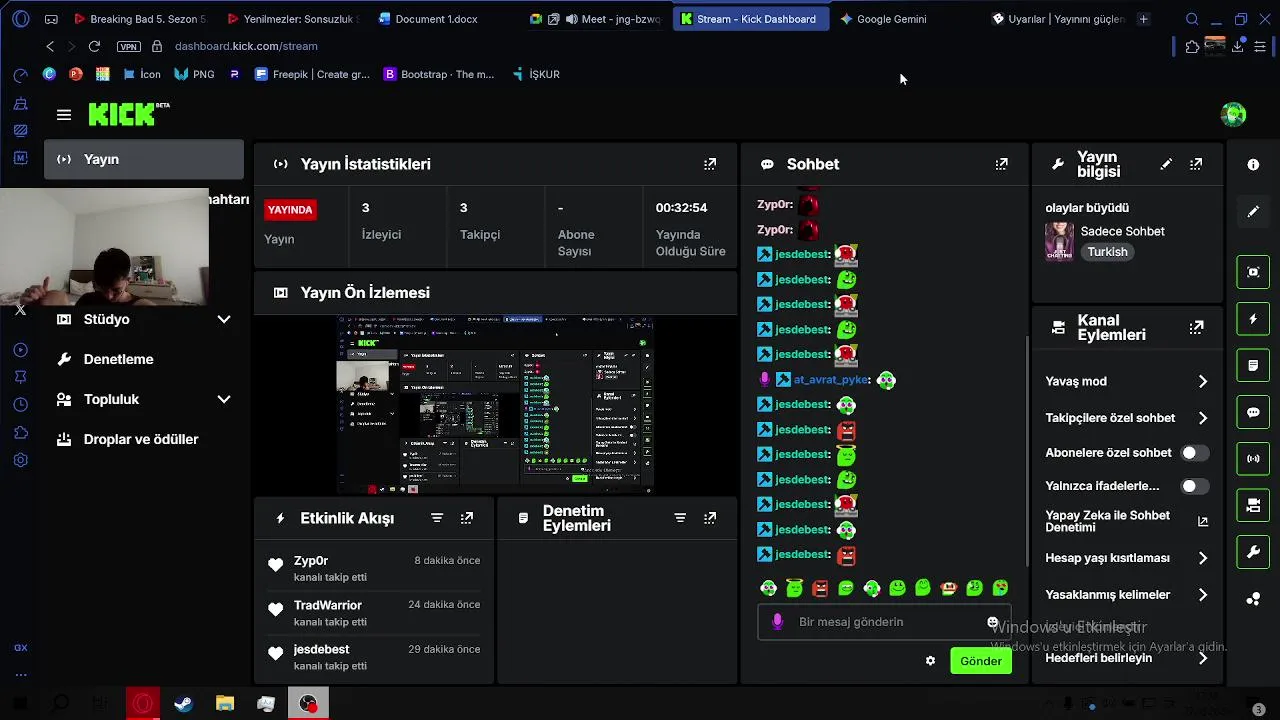Open Yapay Zeka ile Sohbet Denetimi external link
Viewport: 1280px width, 720px height.
coord(1203,522)
